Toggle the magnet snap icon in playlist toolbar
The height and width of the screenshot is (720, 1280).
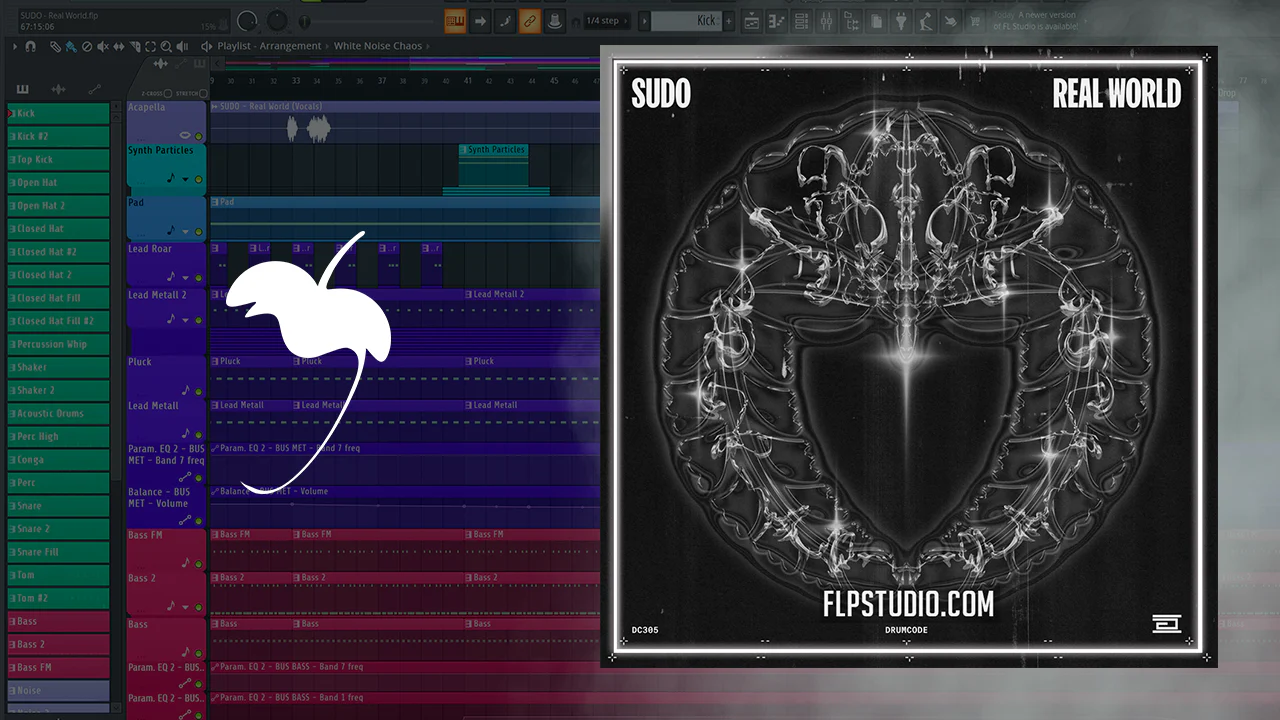(x=30, y=46)
